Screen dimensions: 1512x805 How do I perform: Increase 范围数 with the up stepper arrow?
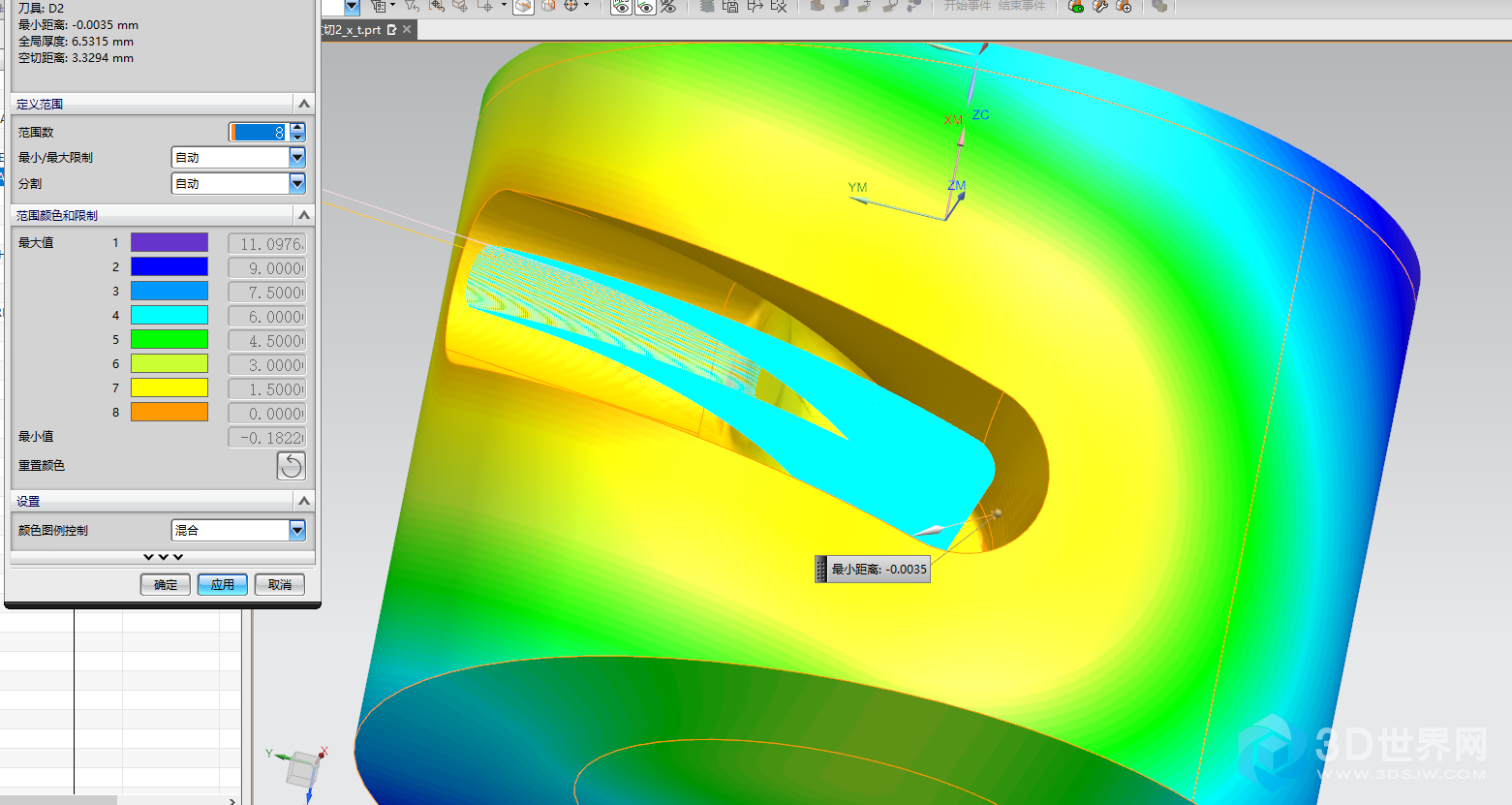click(297, 127)
